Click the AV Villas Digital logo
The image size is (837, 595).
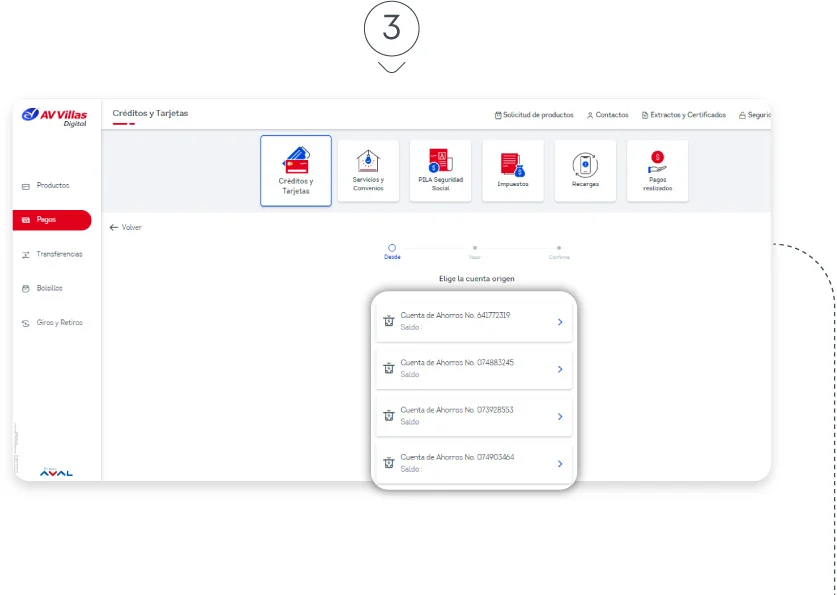click(55, 117)
